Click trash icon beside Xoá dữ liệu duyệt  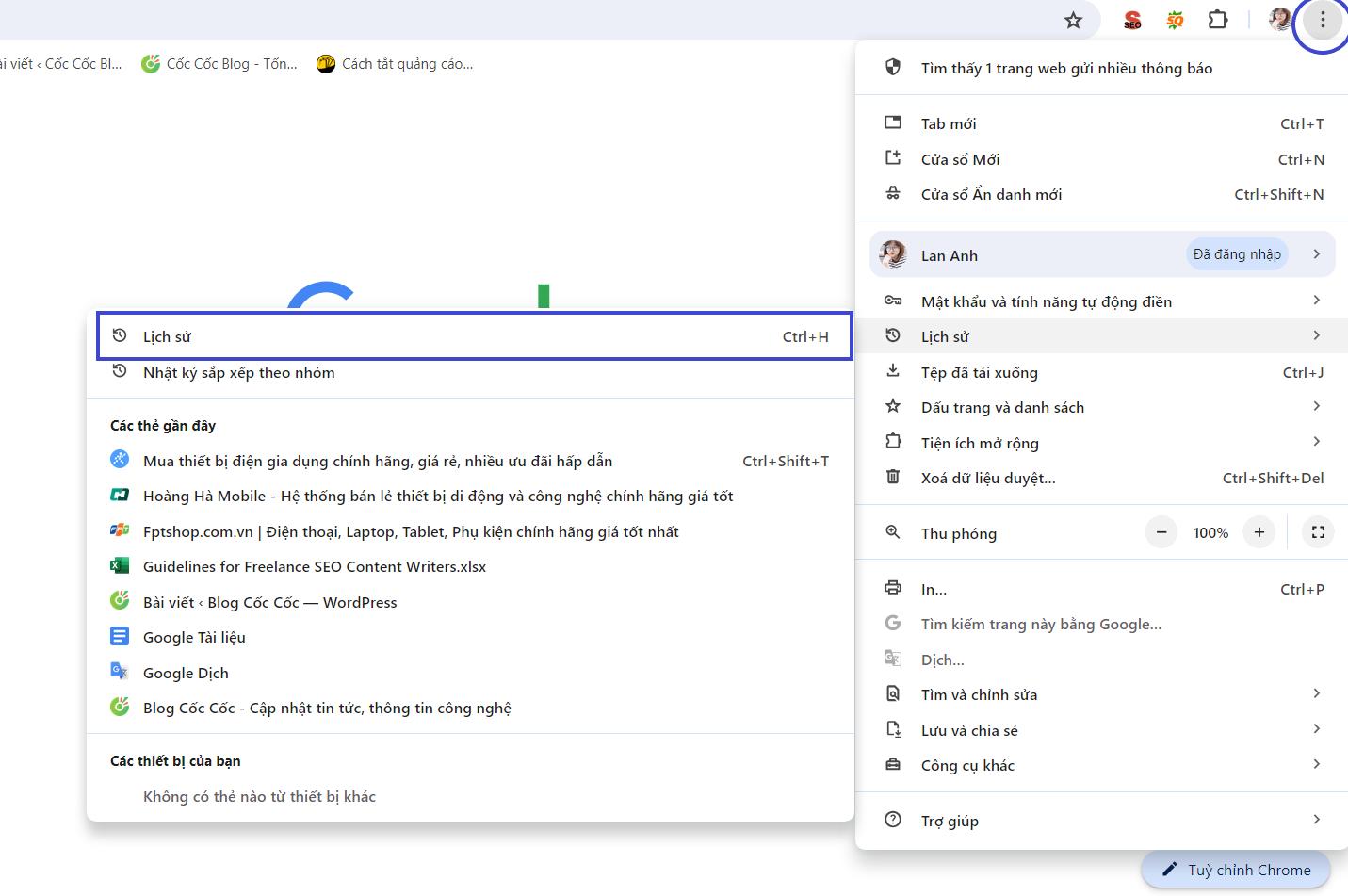coord(893,477)
